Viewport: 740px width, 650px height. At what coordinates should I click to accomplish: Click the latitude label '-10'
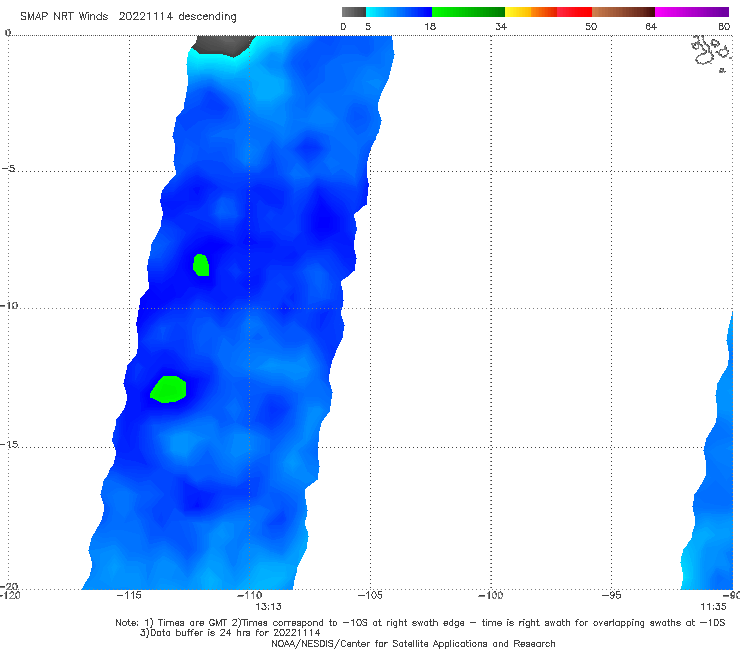(9, 305)
